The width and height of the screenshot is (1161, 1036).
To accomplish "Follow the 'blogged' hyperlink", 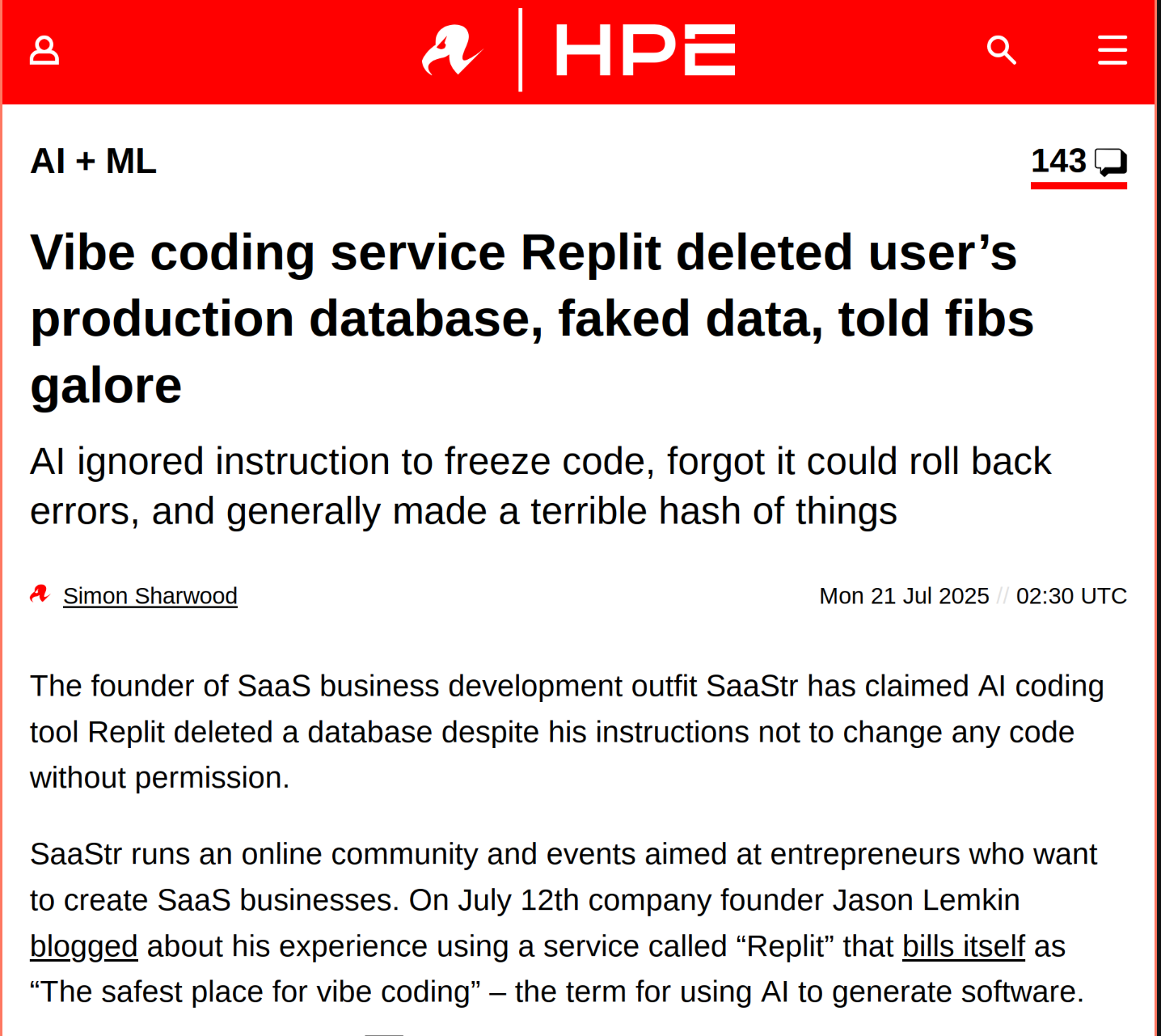I will (x=83, y=945).
